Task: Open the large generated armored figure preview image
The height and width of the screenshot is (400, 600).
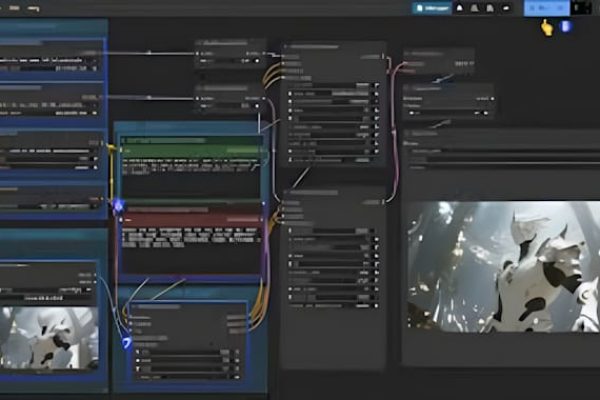Action: (504, 266)
